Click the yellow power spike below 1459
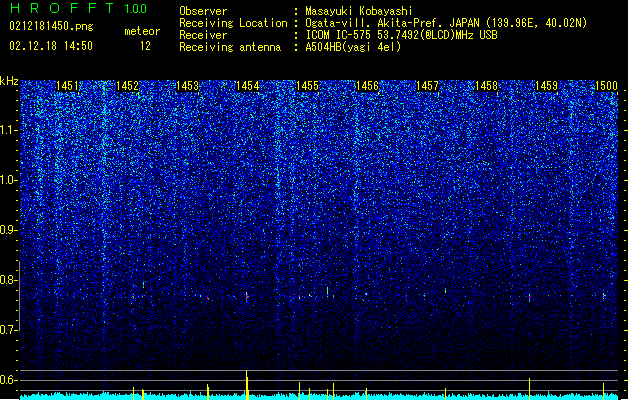Viewport: 629px width, 400px height. tap(530, 388)
